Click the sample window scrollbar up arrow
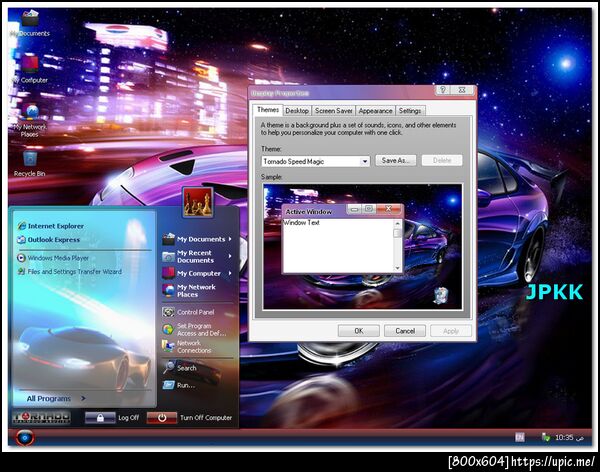Viewport: 600px width, 472px height. (x=398, y=223)
